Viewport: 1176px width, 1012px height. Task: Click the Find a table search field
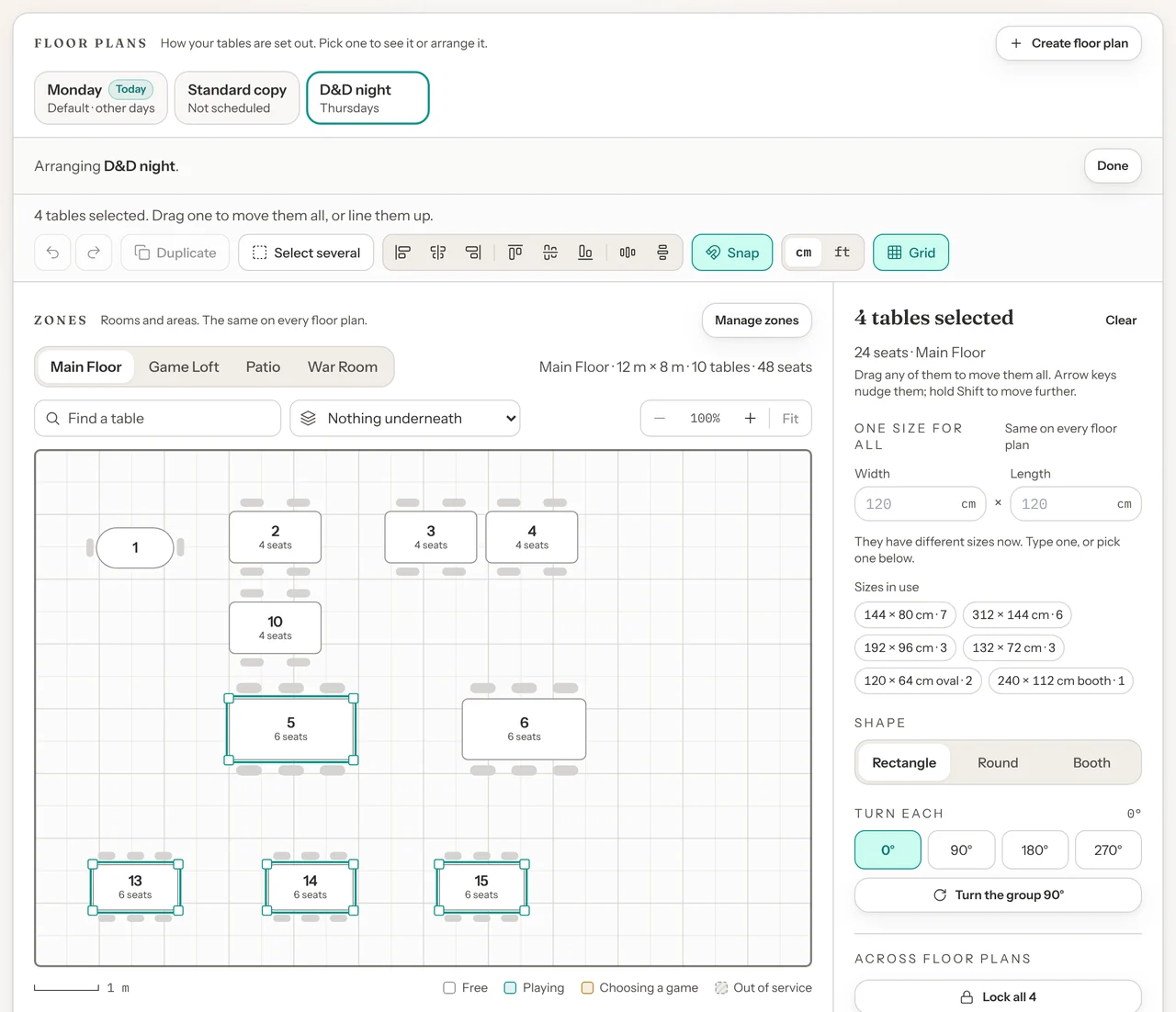pyautogui.click(x=158, y=419)
